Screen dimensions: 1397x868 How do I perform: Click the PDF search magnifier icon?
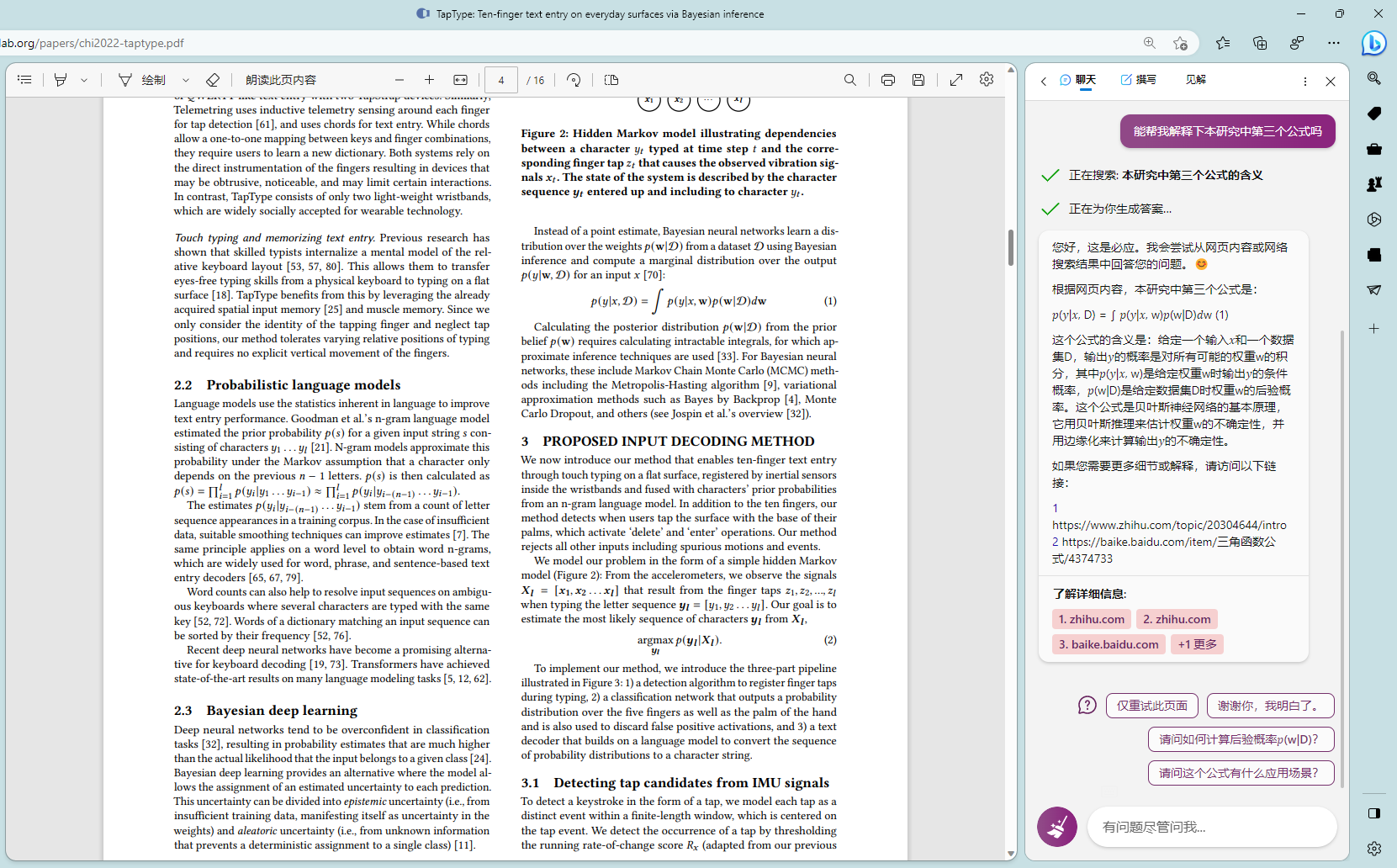click(x=850, y=80)
